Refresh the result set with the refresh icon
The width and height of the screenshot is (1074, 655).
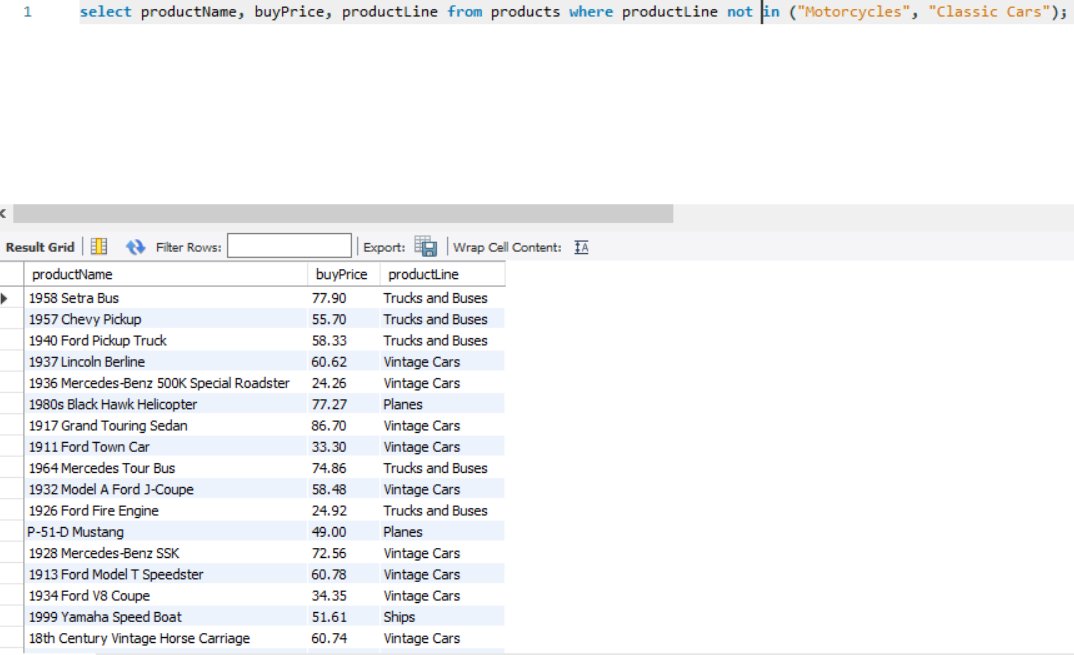136,247
